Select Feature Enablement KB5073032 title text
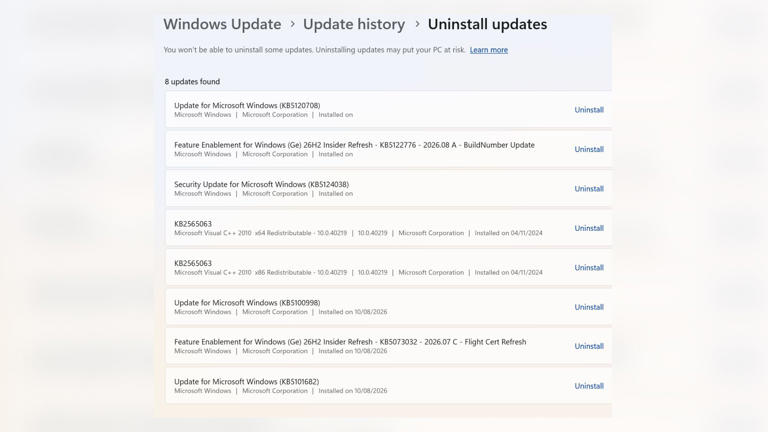Screen dimensions: 768x432 pyautogui.click(x=350, y=342)
